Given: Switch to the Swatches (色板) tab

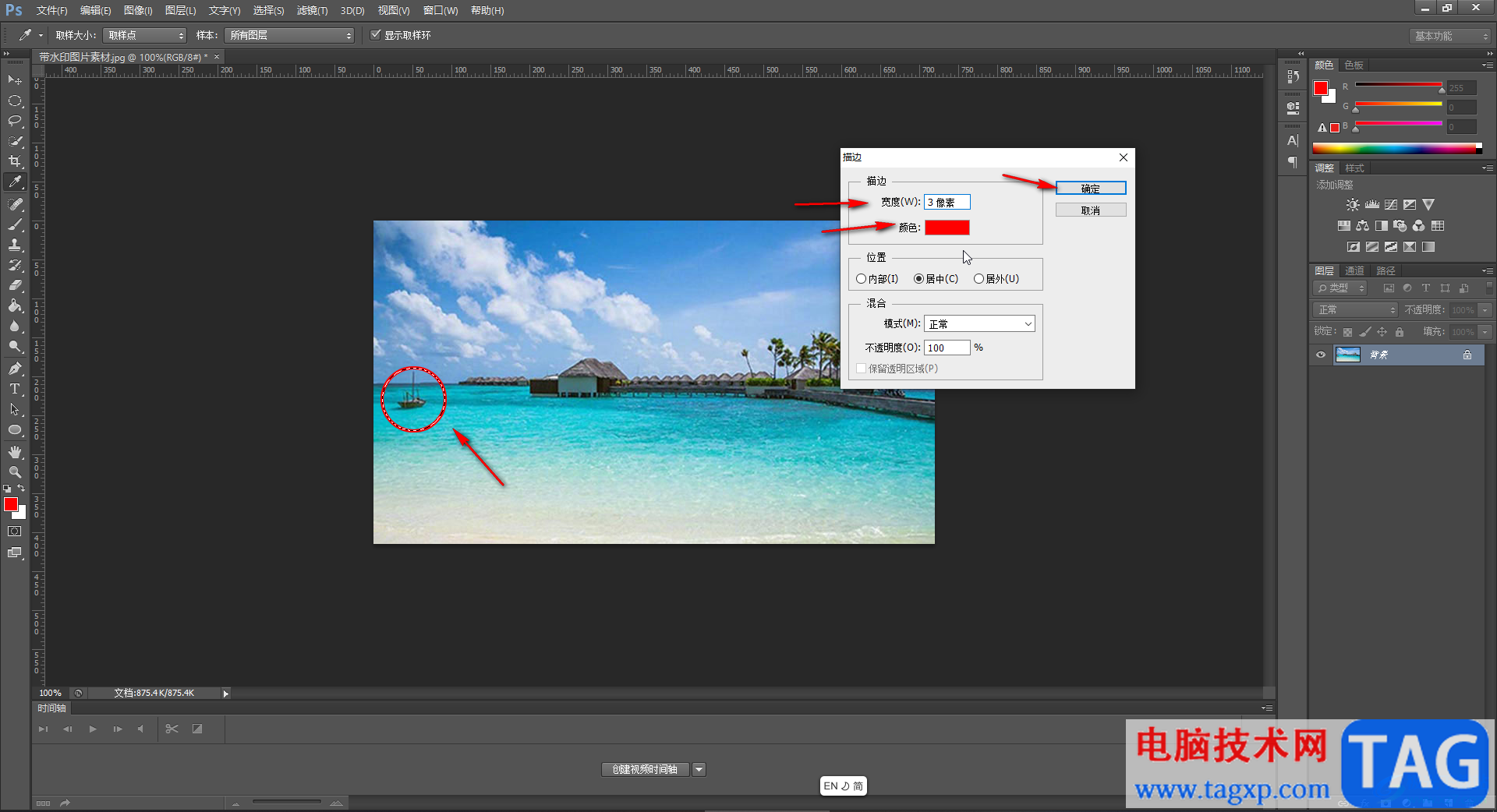Looking at the screenshot, I should click(x=1354, y=65).
